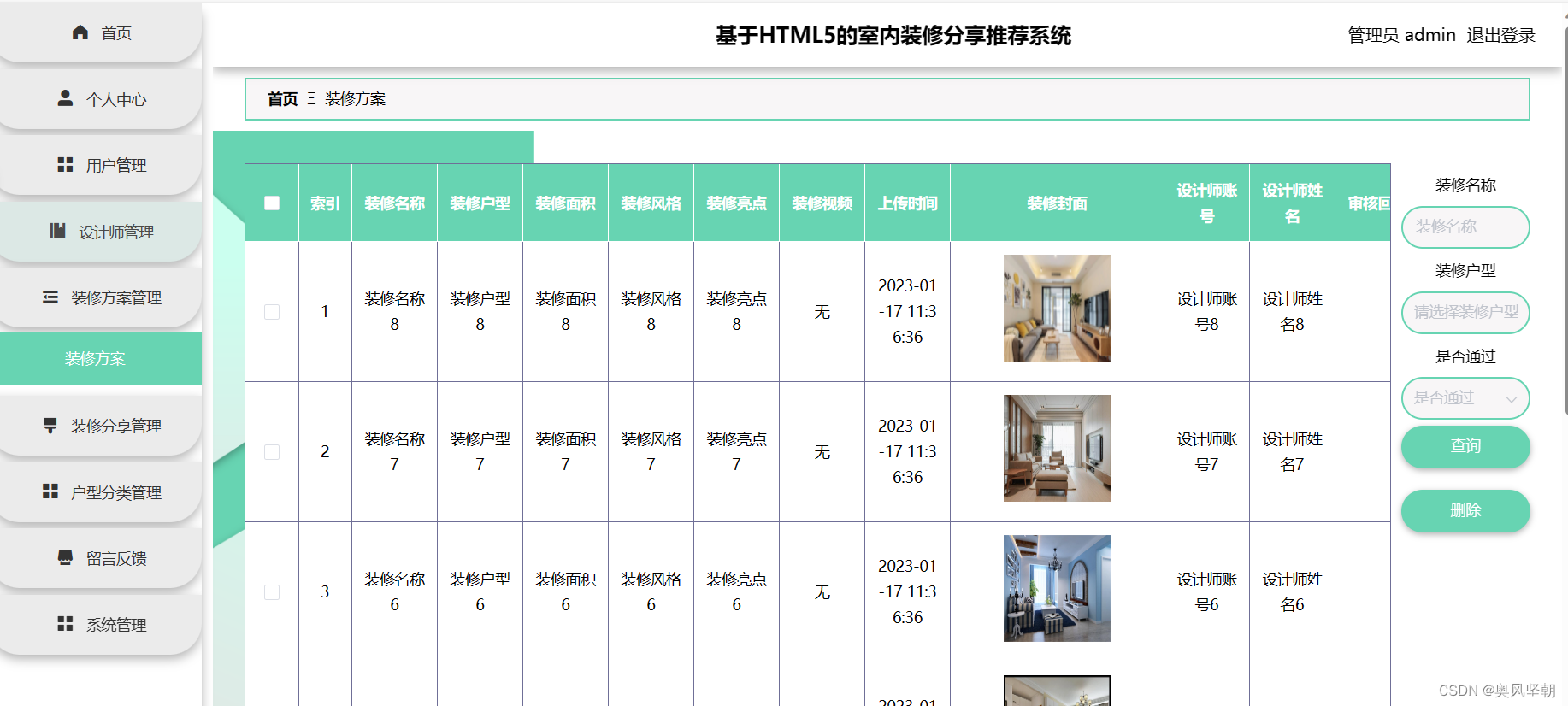Viewport: 1568px width, 706px height.
Task: Click the 装修风格 column header
Action: (651, 203)
